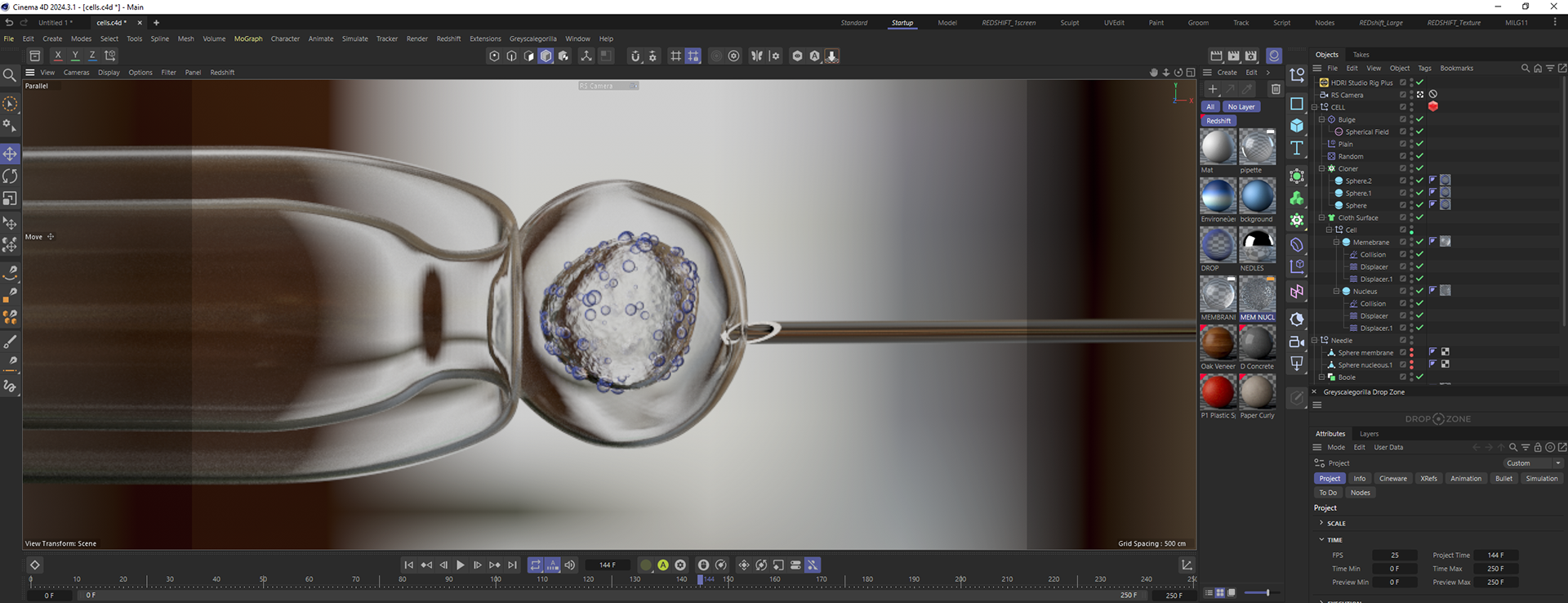1568x603 pixels.
Task: Click the Animation project tab
Action: click(x=1466, y=479)
